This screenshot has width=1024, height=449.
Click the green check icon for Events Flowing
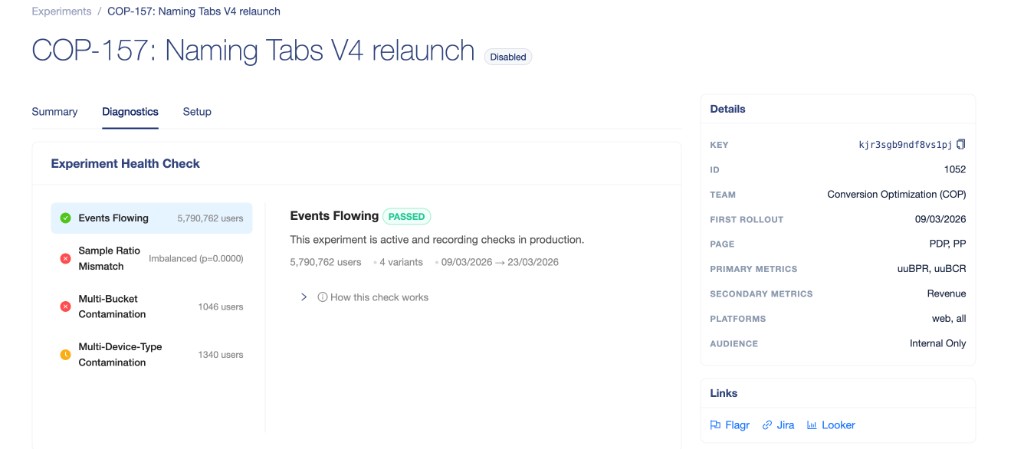click(65, 218)
